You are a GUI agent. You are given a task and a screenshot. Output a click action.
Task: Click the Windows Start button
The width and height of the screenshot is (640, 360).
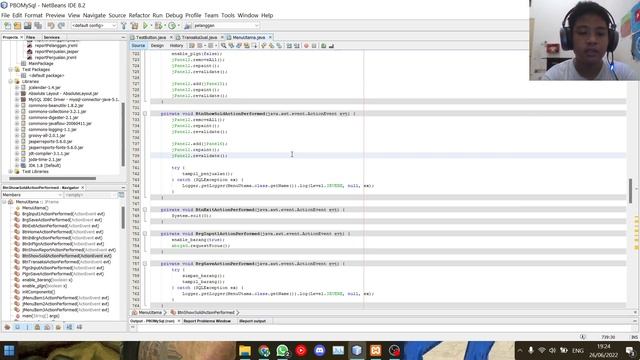click(9, 351)
